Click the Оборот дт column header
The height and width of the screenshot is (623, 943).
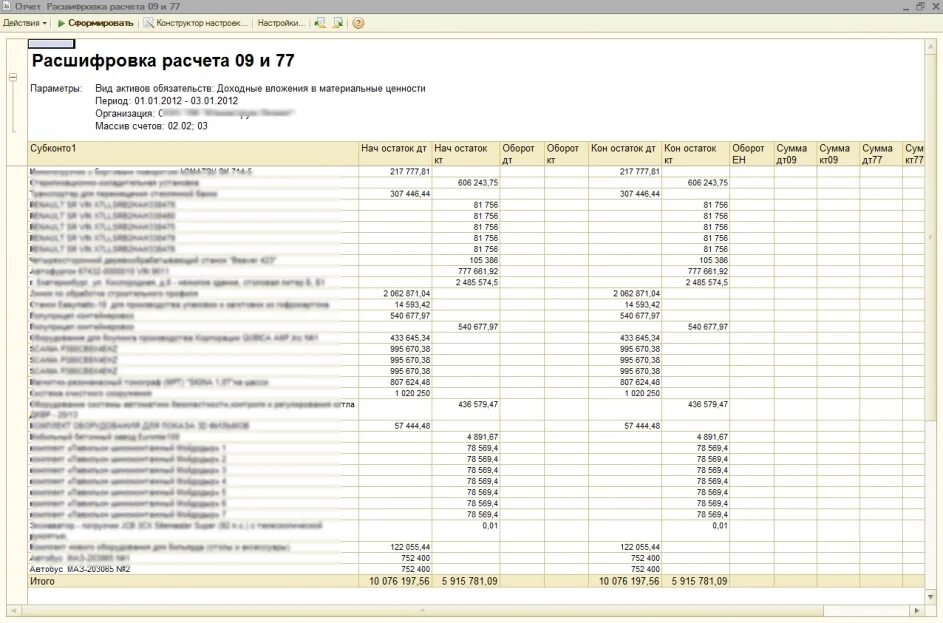[x=522, y=153]
